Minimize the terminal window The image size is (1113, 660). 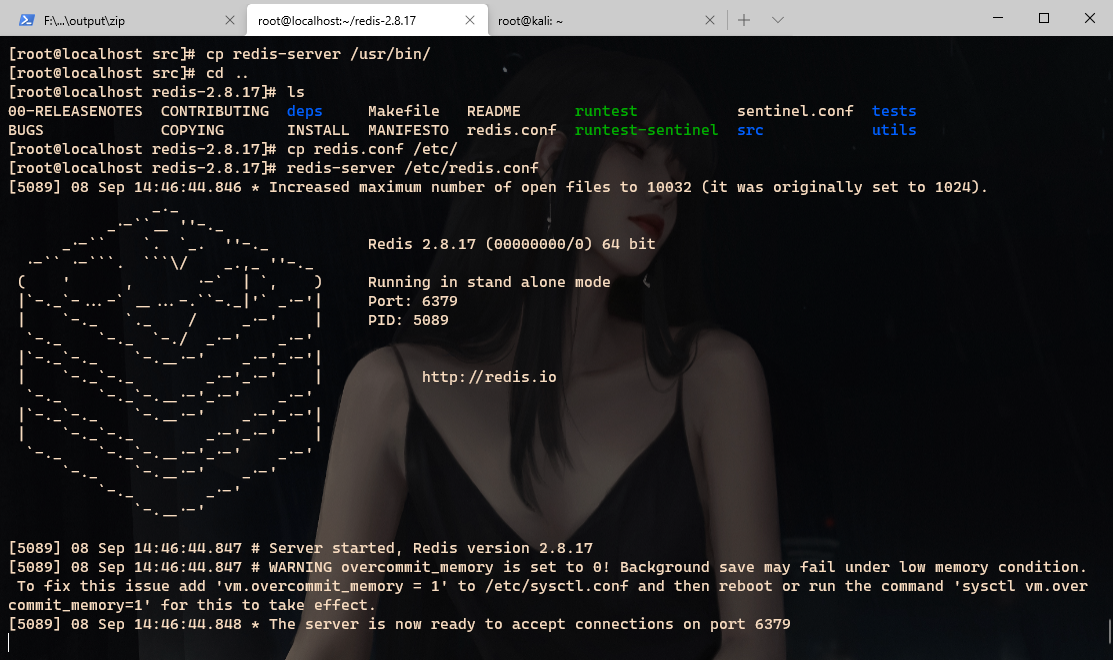998,18
